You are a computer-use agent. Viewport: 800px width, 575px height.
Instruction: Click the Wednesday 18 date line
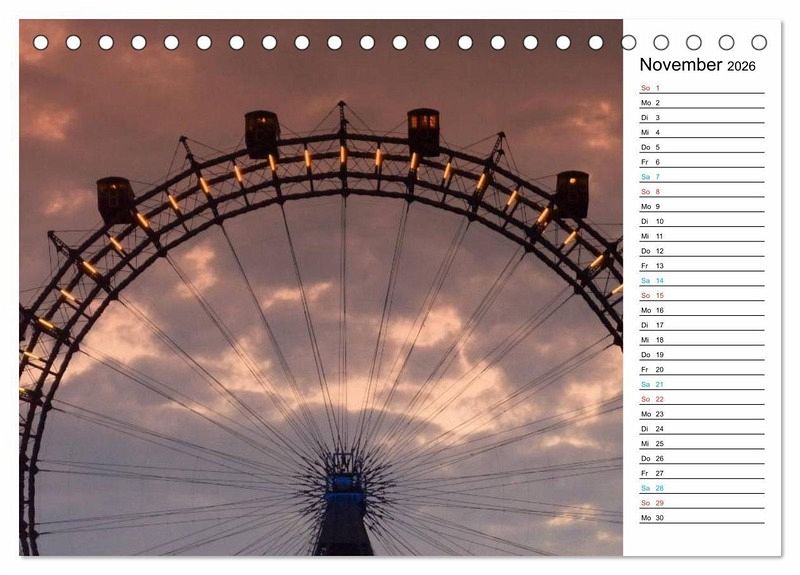[701, 340]
